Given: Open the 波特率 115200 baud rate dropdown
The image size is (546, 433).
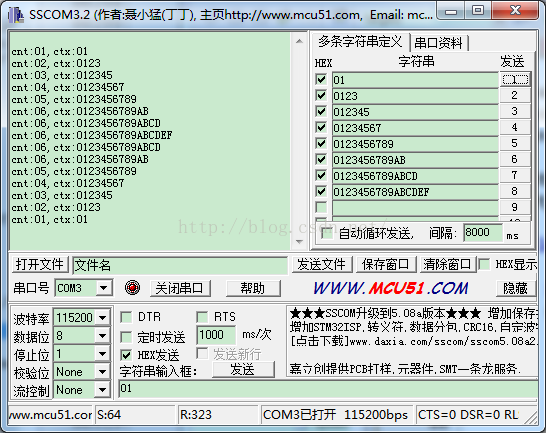Looking at the screenshot, I should point(102,318).
